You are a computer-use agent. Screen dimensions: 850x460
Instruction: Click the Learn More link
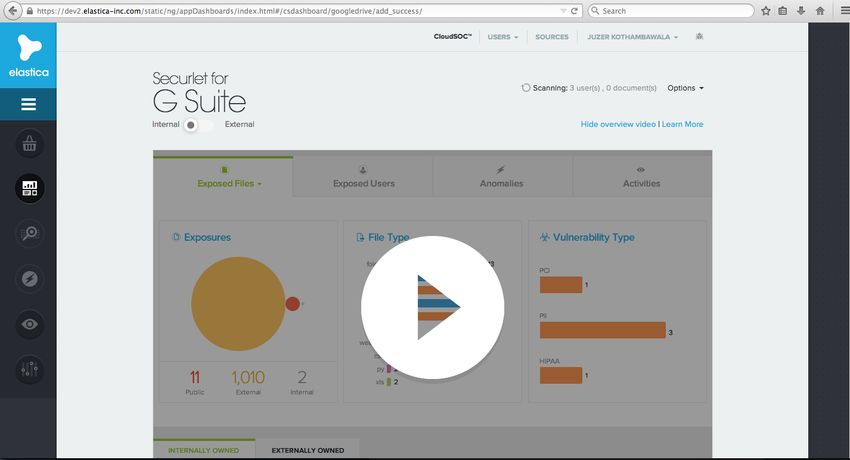[682, 124]
